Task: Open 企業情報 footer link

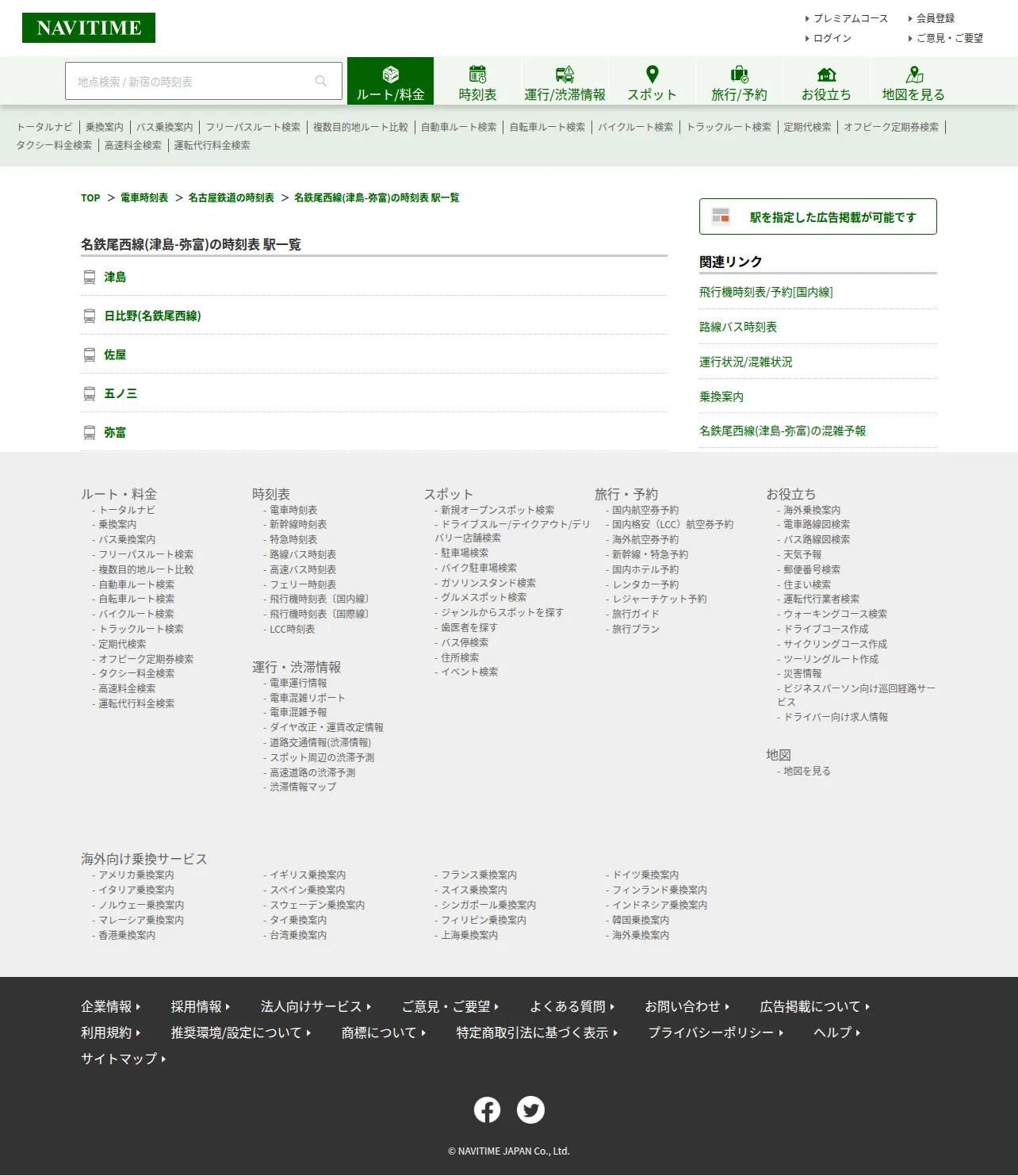Action: 110,1006
